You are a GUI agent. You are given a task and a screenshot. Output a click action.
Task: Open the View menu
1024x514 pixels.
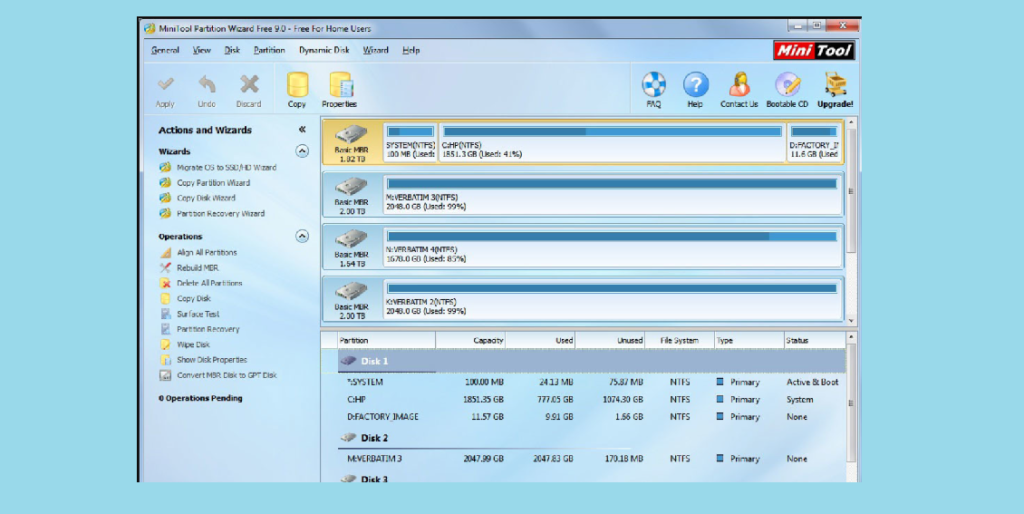point(202,50)
